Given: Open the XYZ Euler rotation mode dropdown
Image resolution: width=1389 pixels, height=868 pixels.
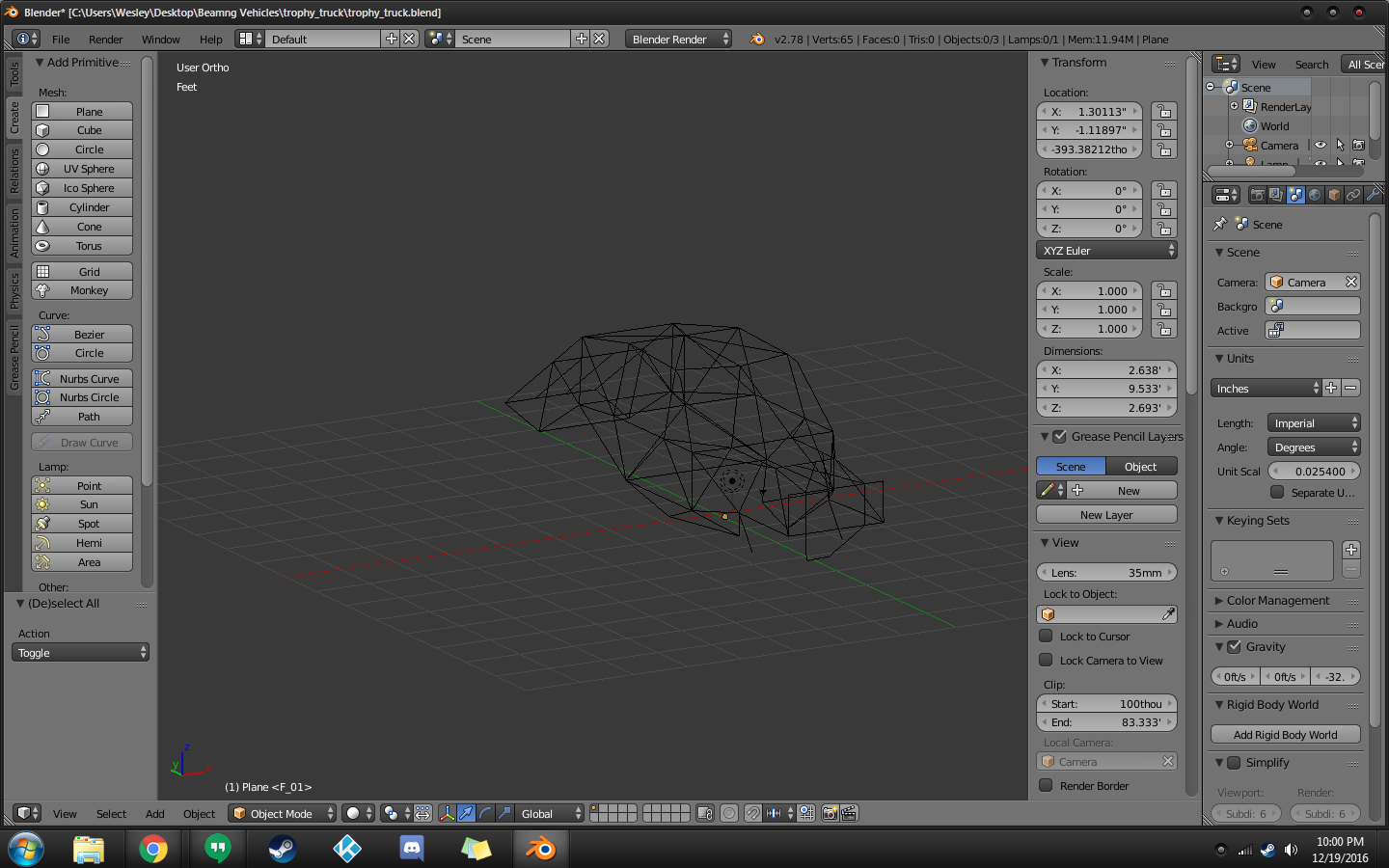Looking at the screenshot, I should (x=1106, y=250).
